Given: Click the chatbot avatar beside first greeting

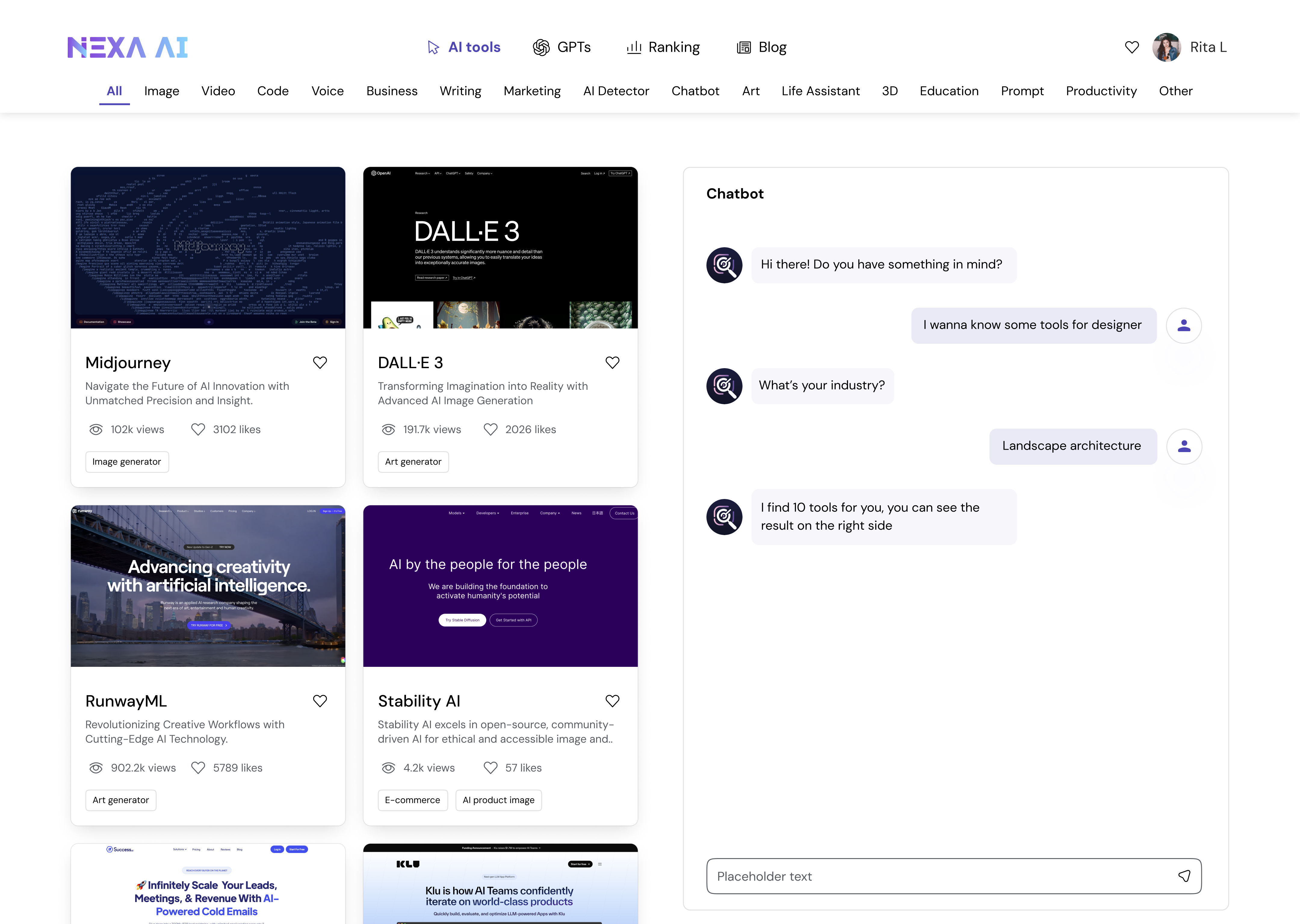Looking at the screenshot, I should (x=724, y=265).
